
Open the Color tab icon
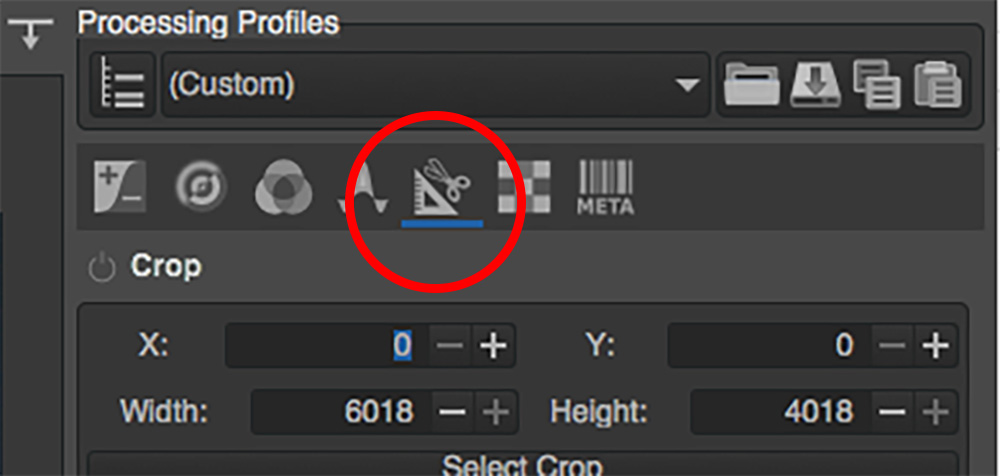tap(283, 187)
